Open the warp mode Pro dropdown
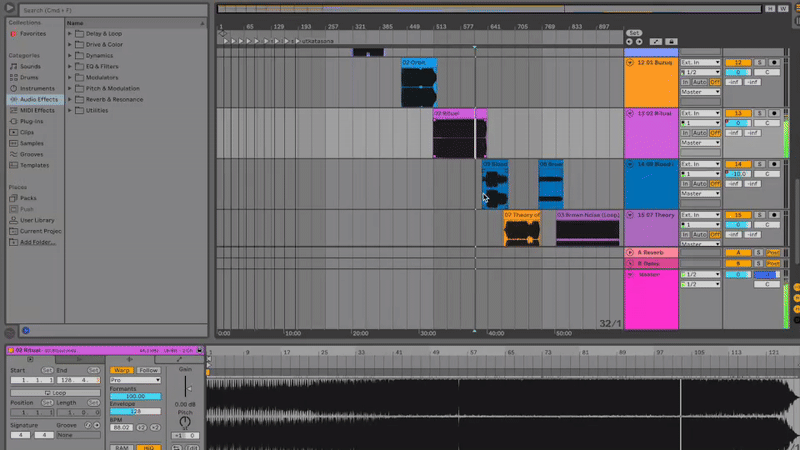Screen dimensions: 800x450 (x=135, y=380)
